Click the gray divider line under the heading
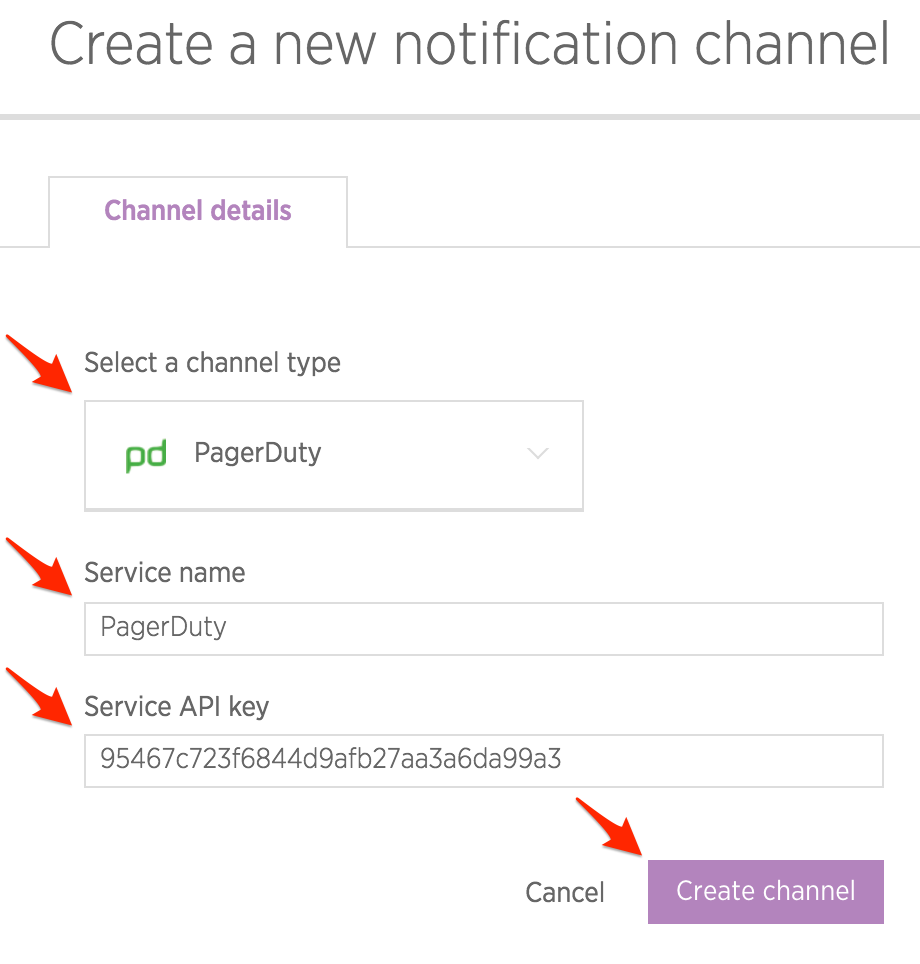Image resolution: width=920 pixels, height=964 pixels. 460,118
